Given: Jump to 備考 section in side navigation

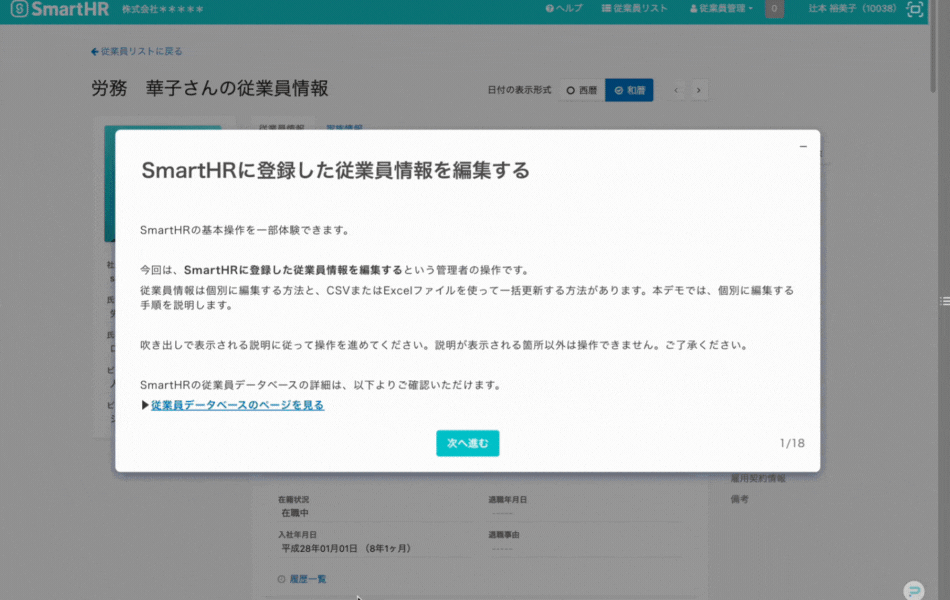Looking at the screenshot, I should 739,498.
